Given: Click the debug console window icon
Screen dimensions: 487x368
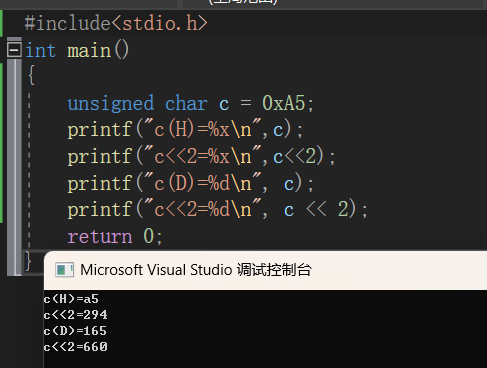Looking at the screenshot, I should 64,270.
